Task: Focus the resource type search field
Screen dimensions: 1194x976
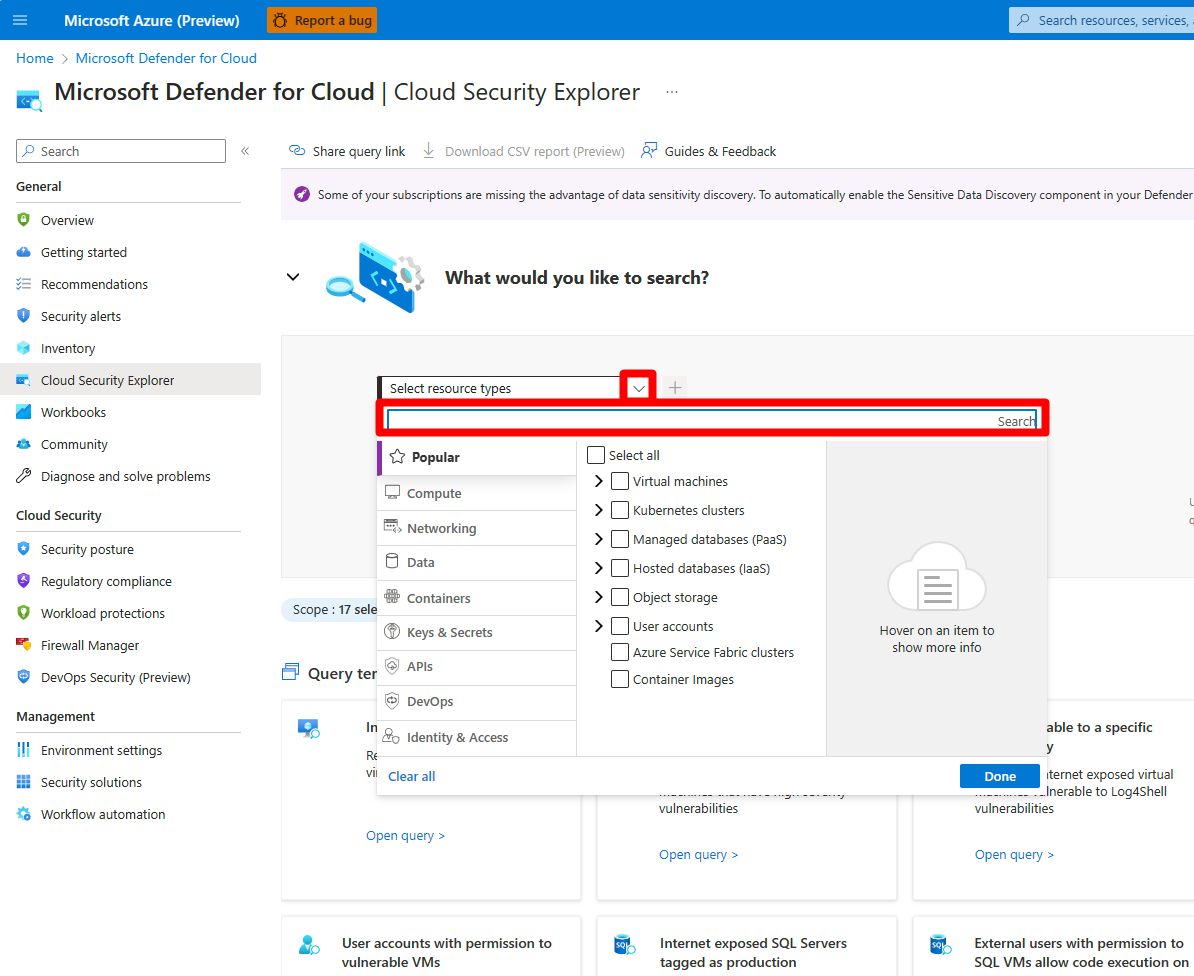Action: 690,421
